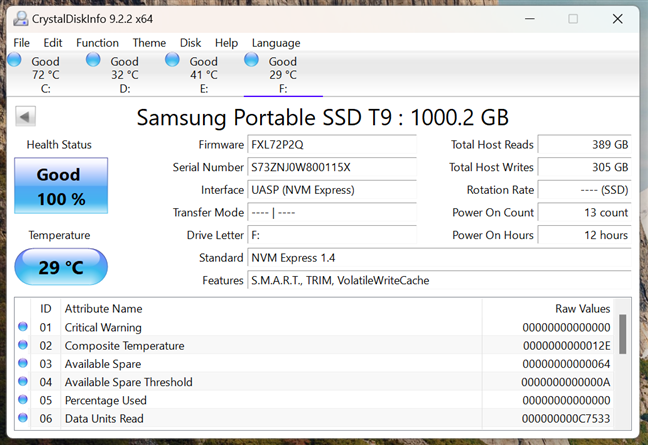This screenshot has height=445, width=648.
Task: Click the status dot for Critical Warning
Action: (x=23, y=327)
